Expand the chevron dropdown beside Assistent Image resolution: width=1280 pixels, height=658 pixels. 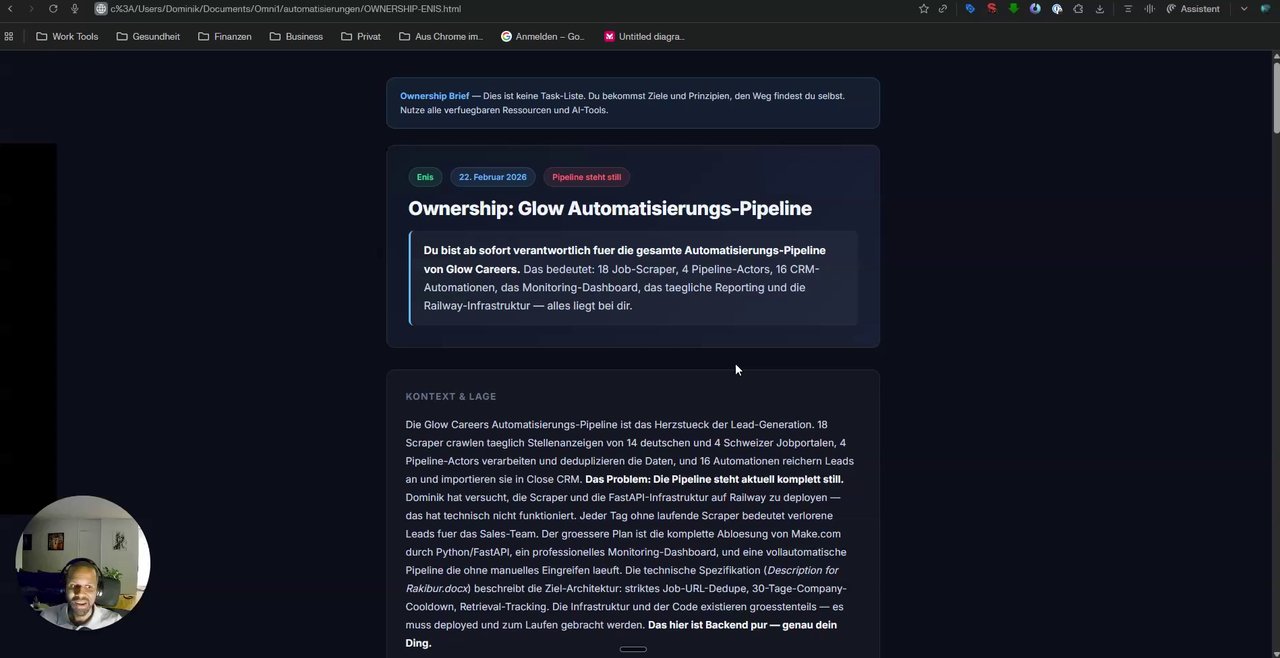[1244, 9]
